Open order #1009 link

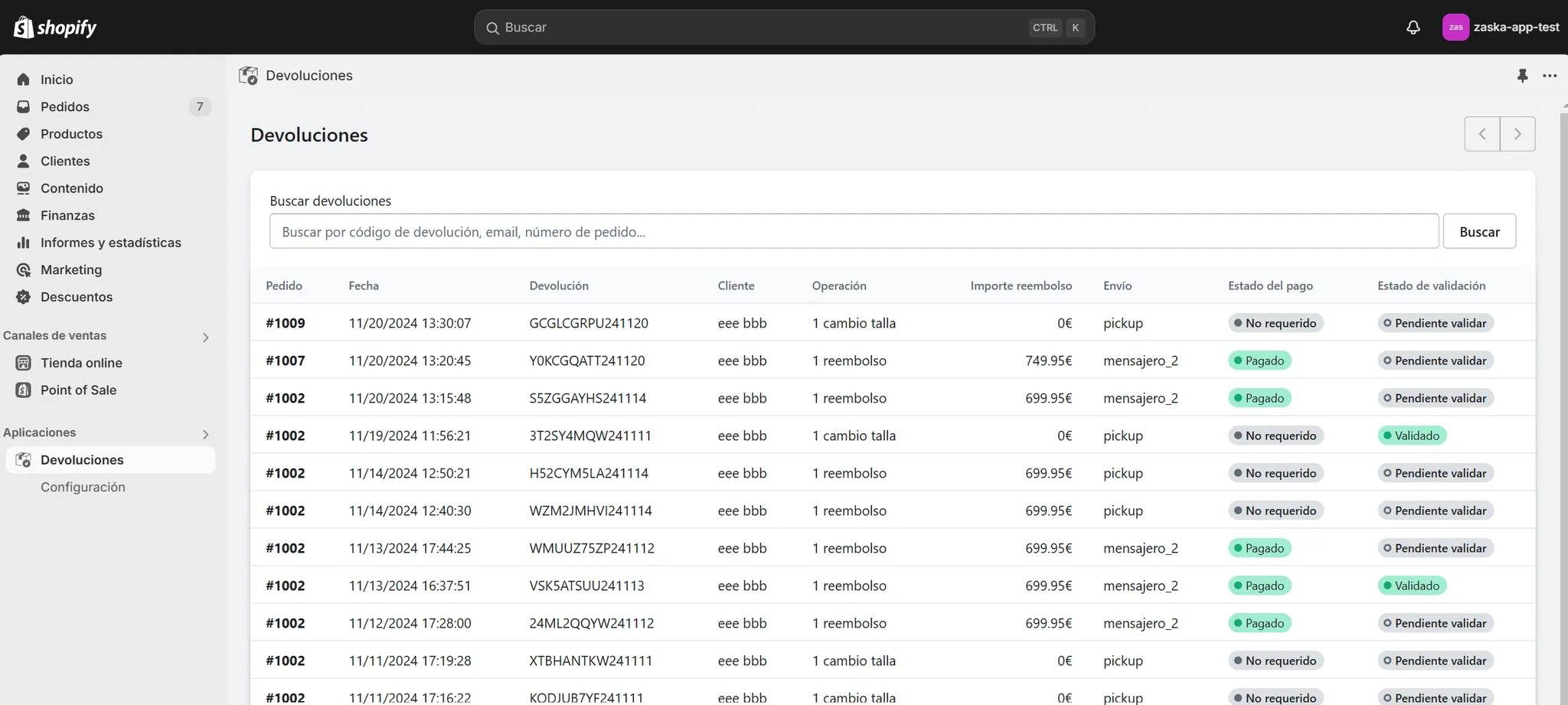point(286,323)
